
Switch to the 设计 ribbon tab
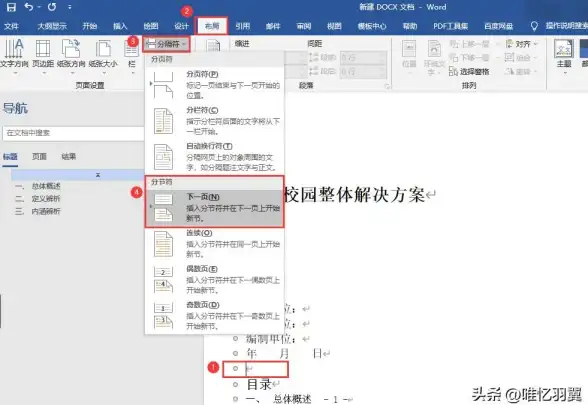pyautogui.click(x=182, y=26)
